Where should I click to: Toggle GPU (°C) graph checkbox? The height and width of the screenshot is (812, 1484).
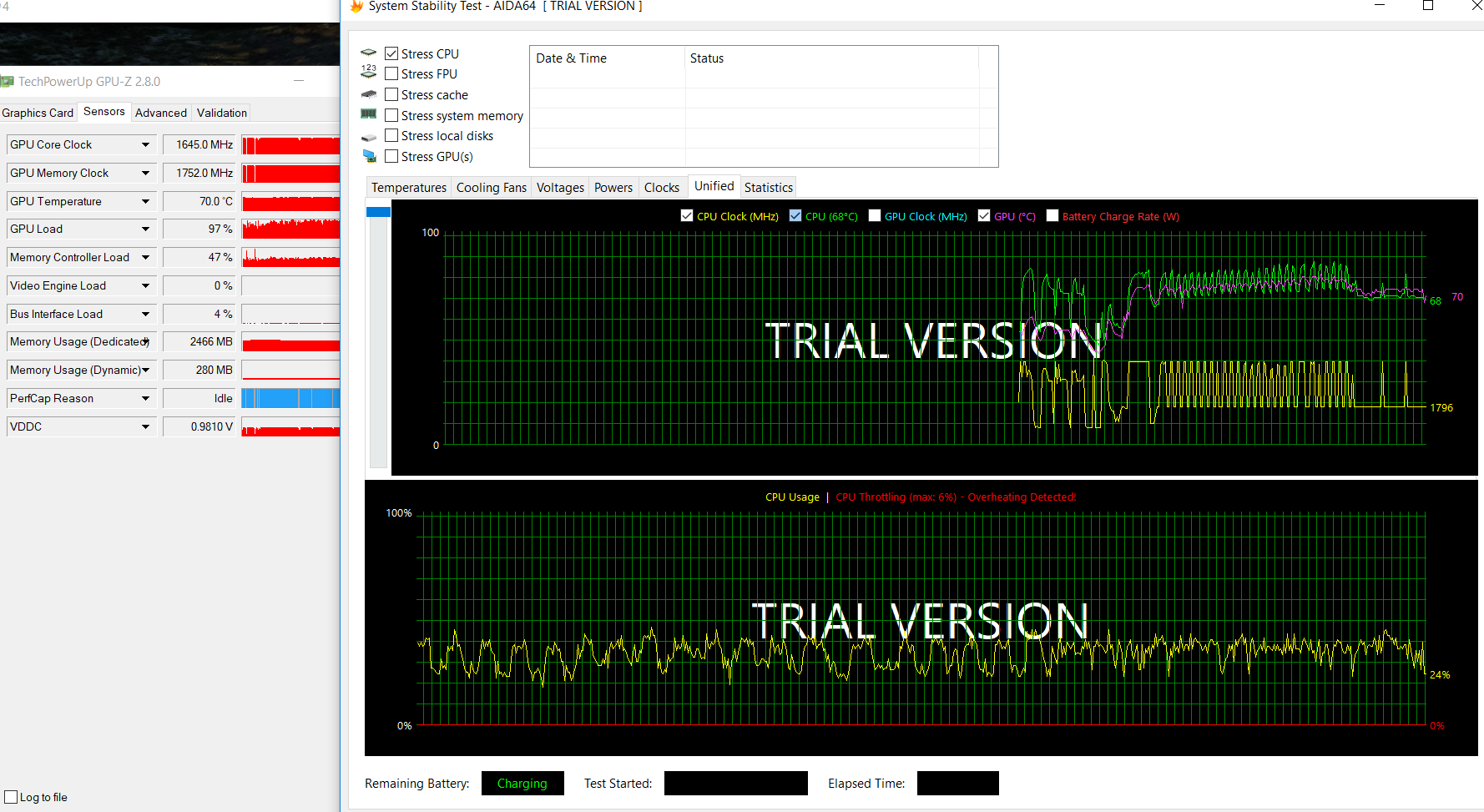click(984, 215)
